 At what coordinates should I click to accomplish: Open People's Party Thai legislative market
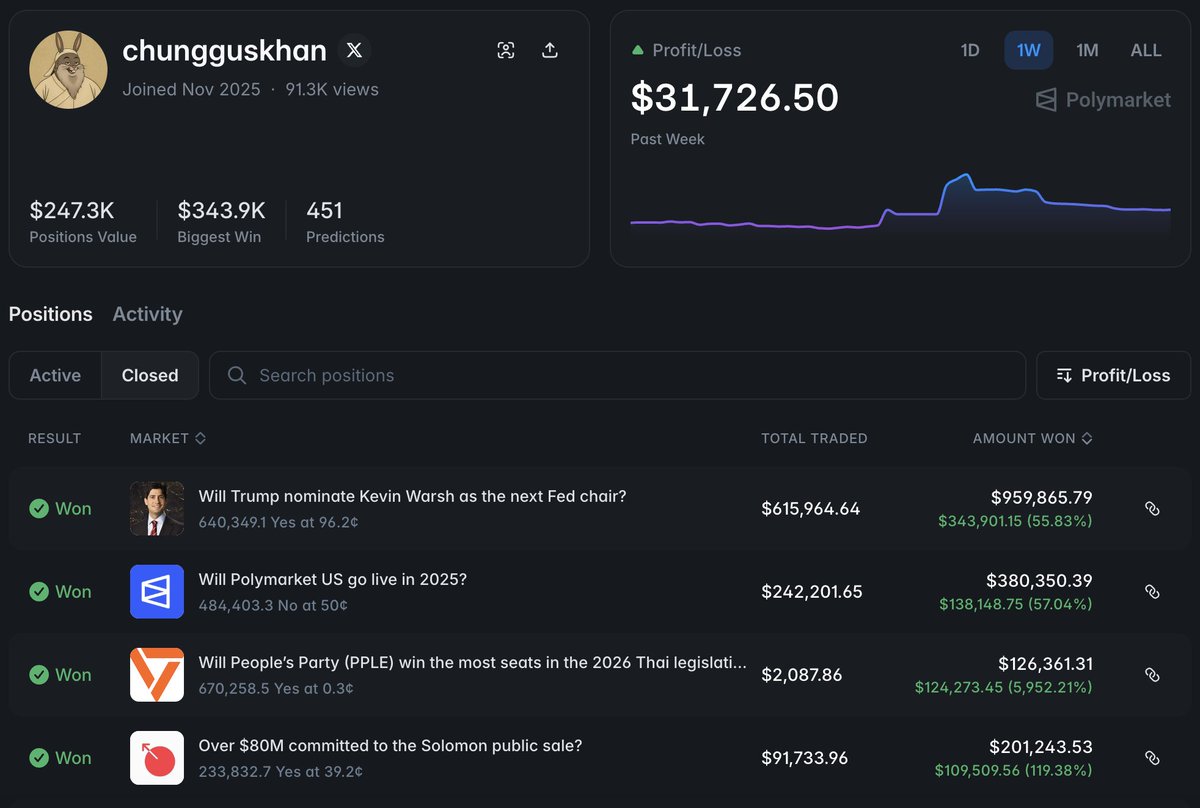point(472,662)
